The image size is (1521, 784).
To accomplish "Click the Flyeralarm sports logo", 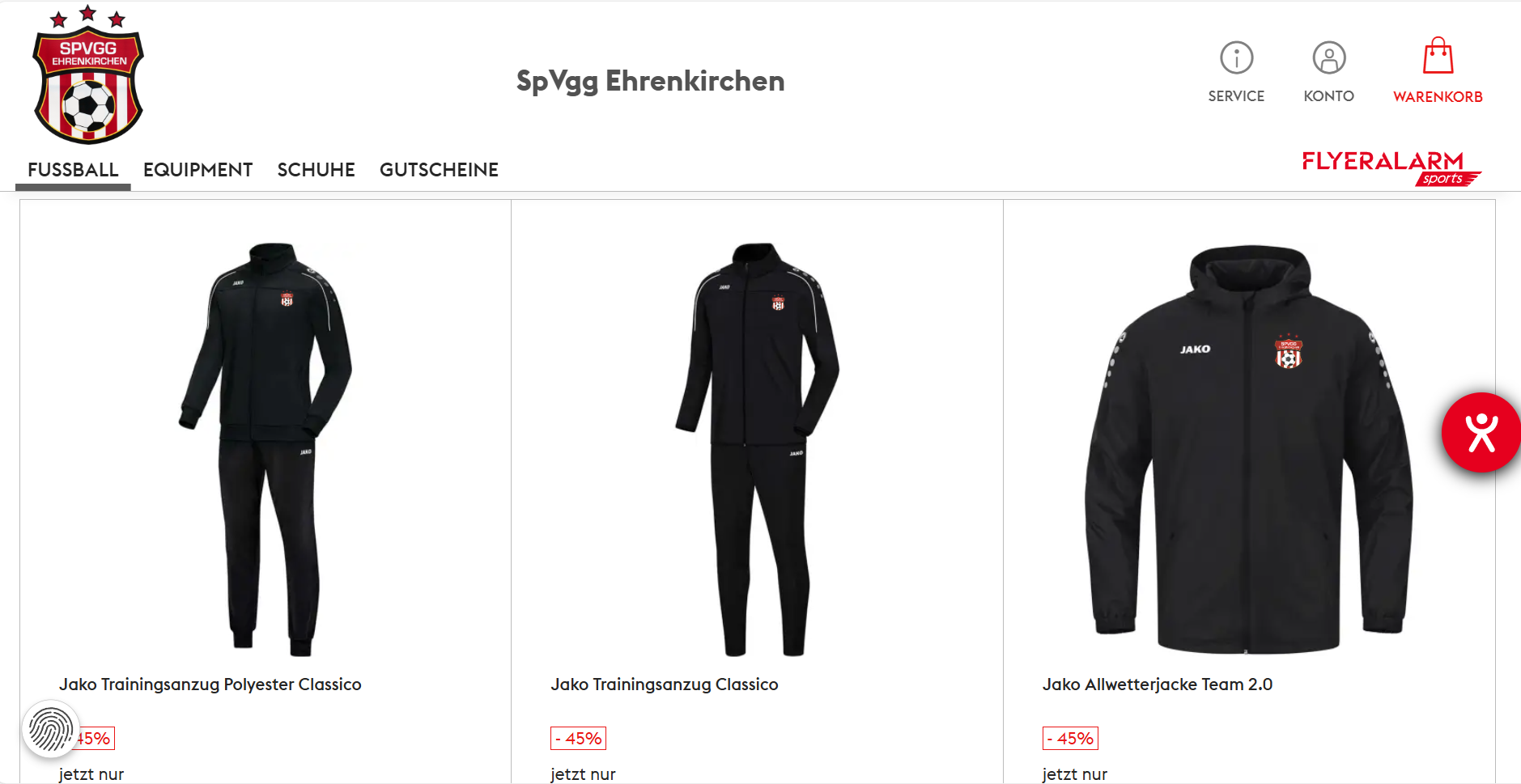I will (1391, 167).
